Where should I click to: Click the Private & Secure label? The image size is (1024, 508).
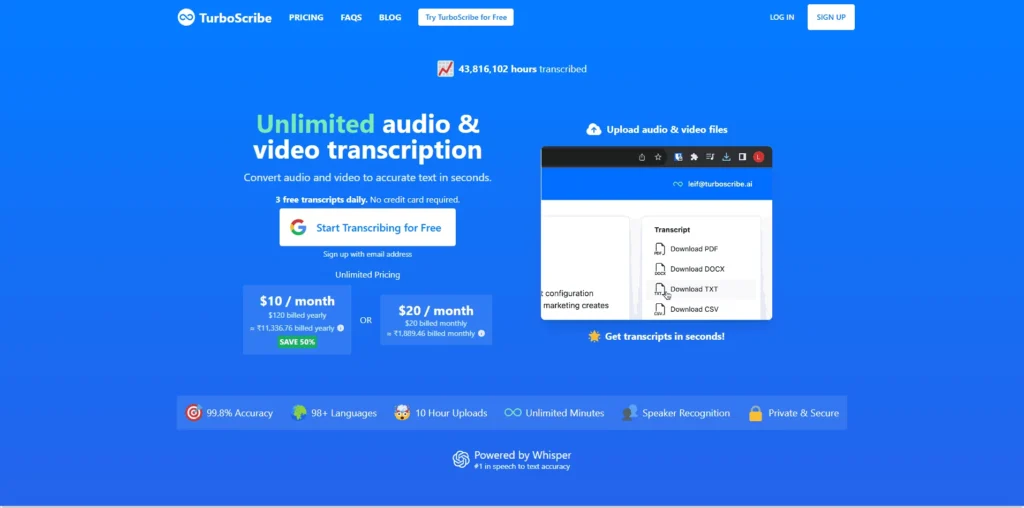803,413
